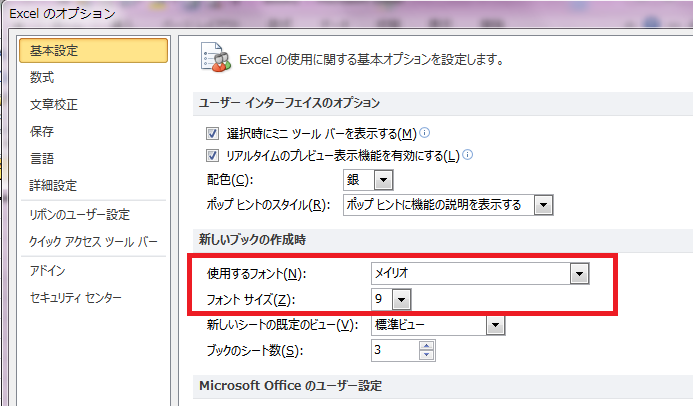Click the ブックのシート数 value field
This screenshot has width=693, height=406.
click(395, 350)
